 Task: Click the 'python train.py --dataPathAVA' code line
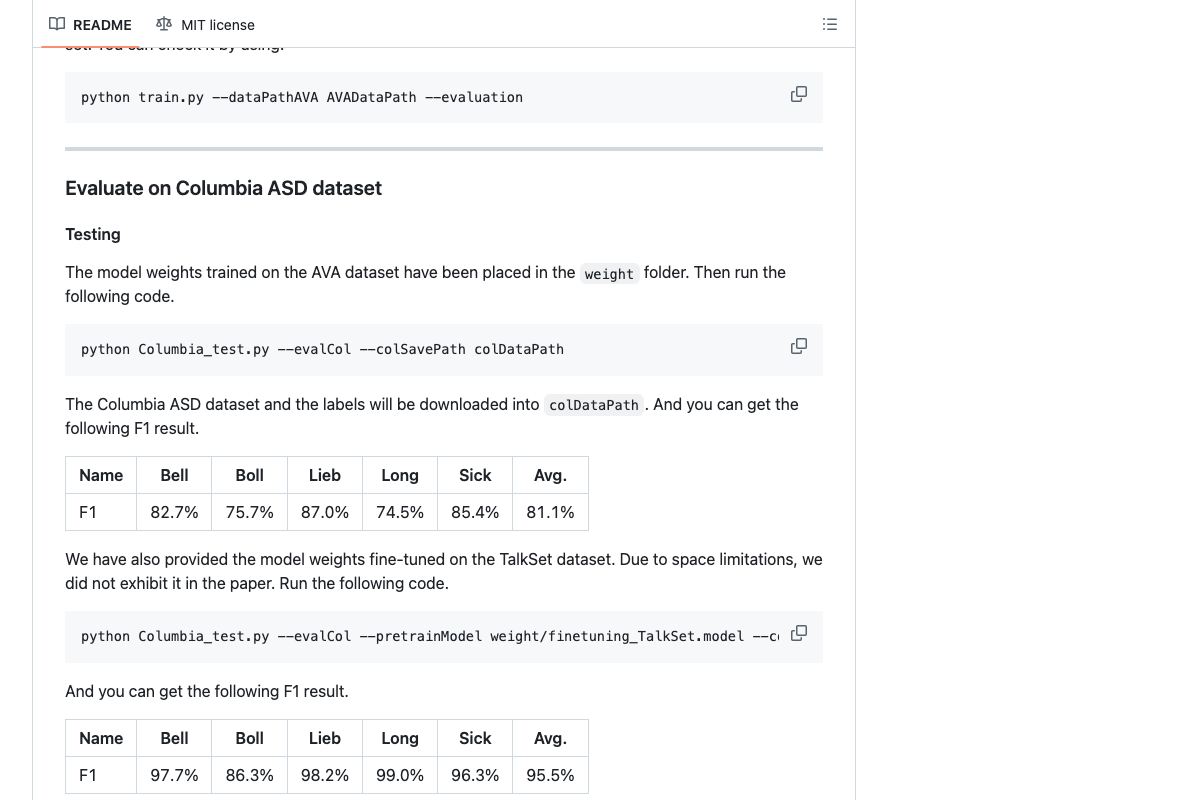click(302, 97)
